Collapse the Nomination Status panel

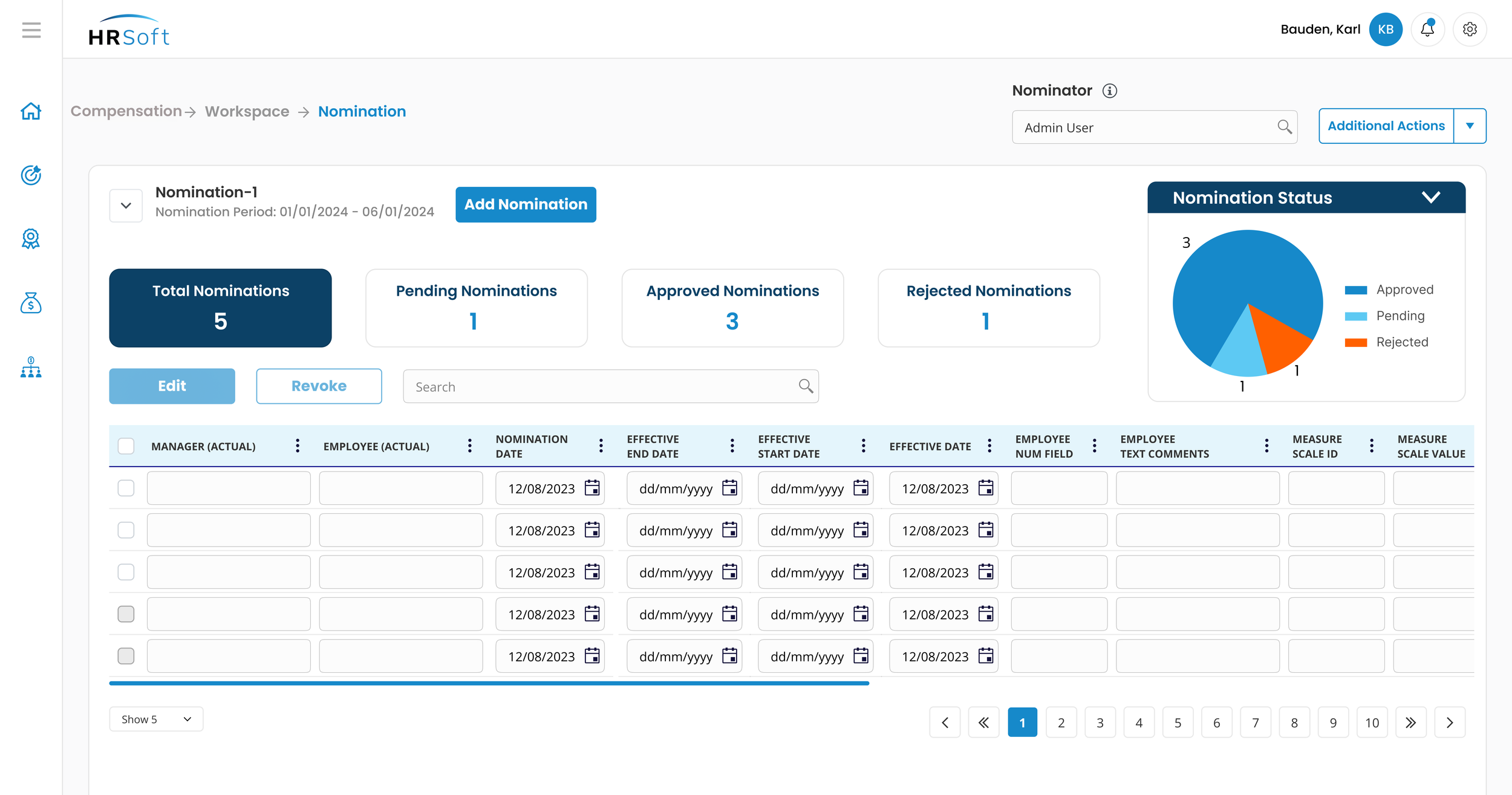[1430, 197]
